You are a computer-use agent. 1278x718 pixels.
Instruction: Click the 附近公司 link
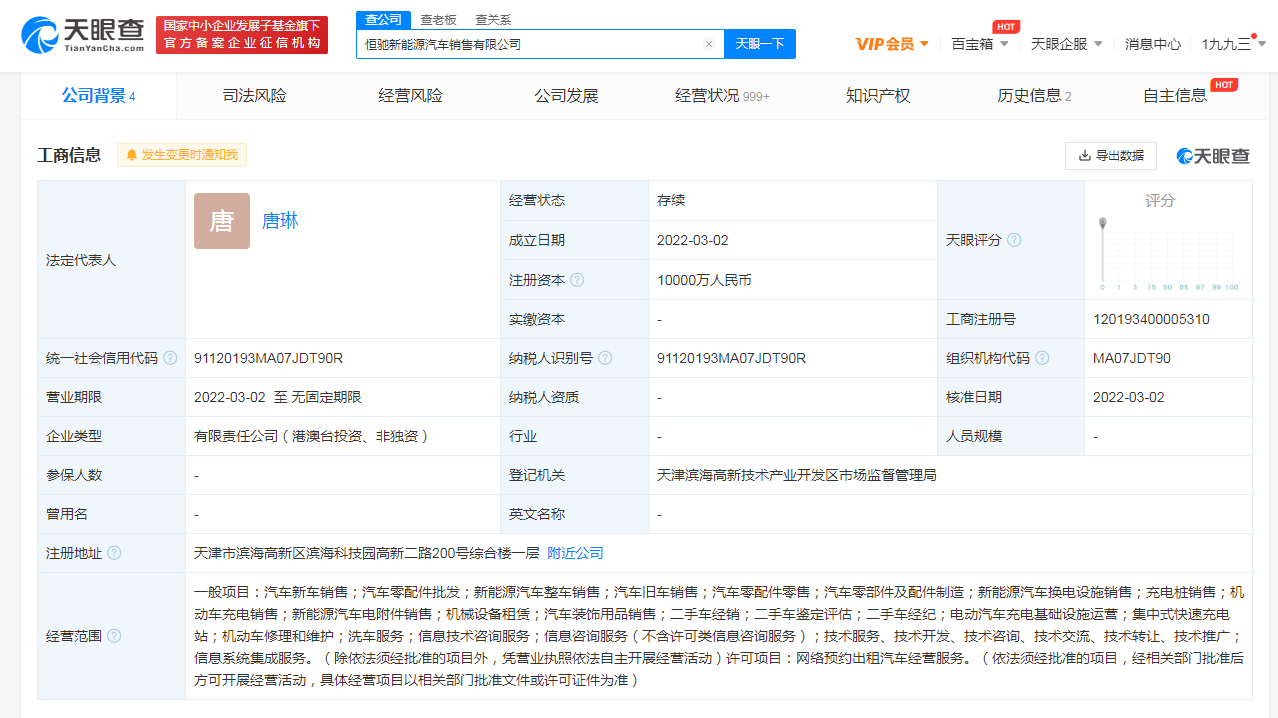coord(575,553)
